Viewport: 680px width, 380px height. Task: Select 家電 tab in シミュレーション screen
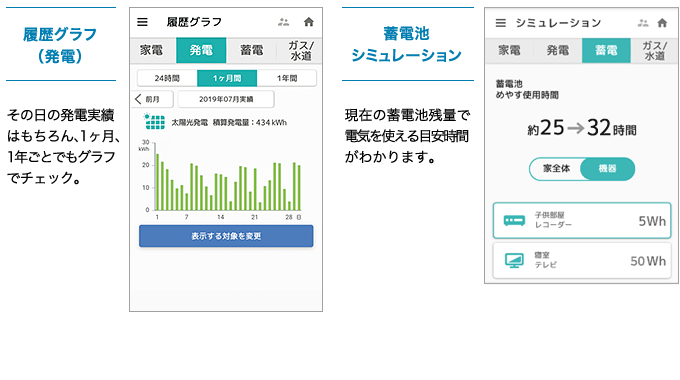(x=509, y=50)
